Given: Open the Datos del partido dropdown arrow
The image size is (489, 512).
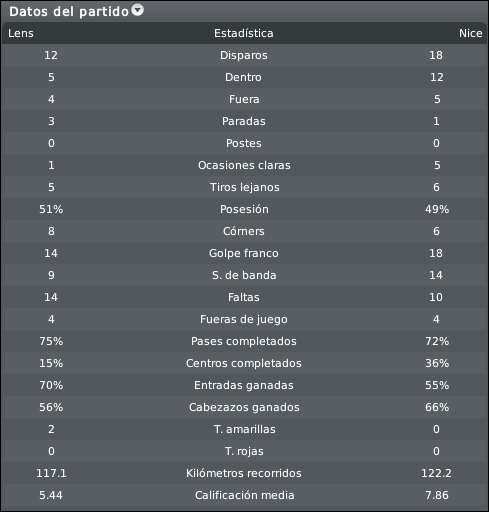Looking at the screenshot, I should (137, 10).
